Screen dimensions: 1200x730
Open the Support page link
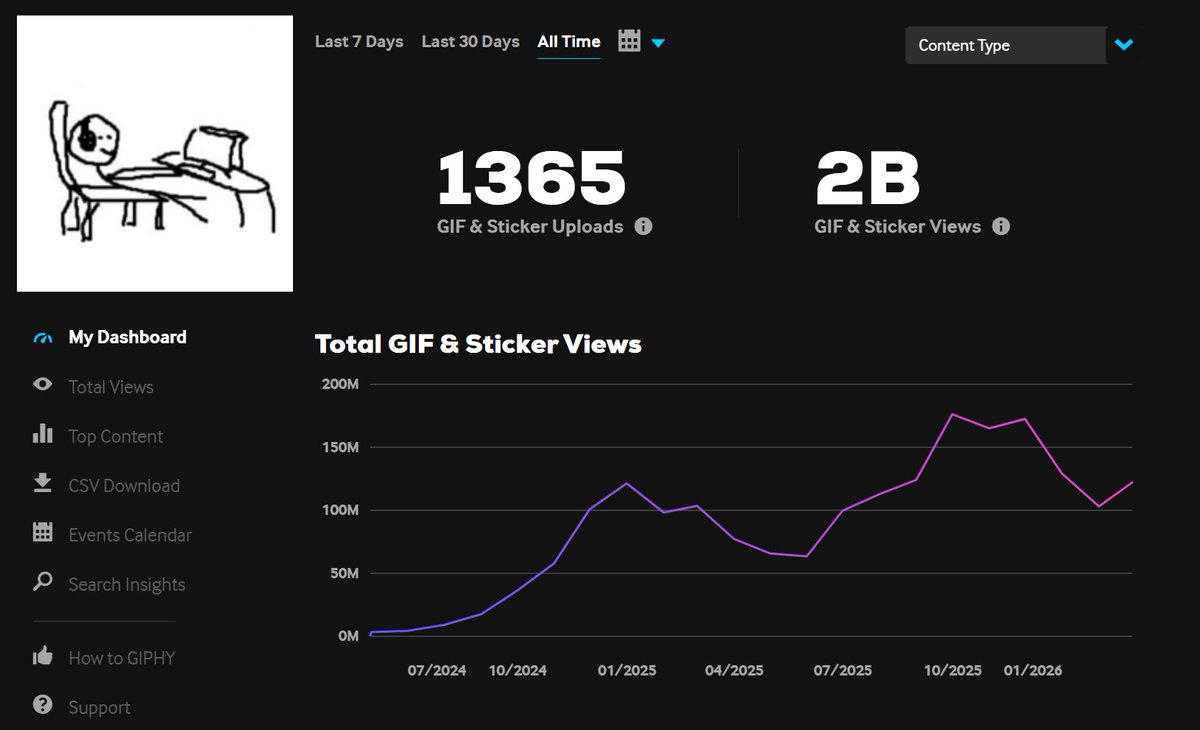click(99, 707)
